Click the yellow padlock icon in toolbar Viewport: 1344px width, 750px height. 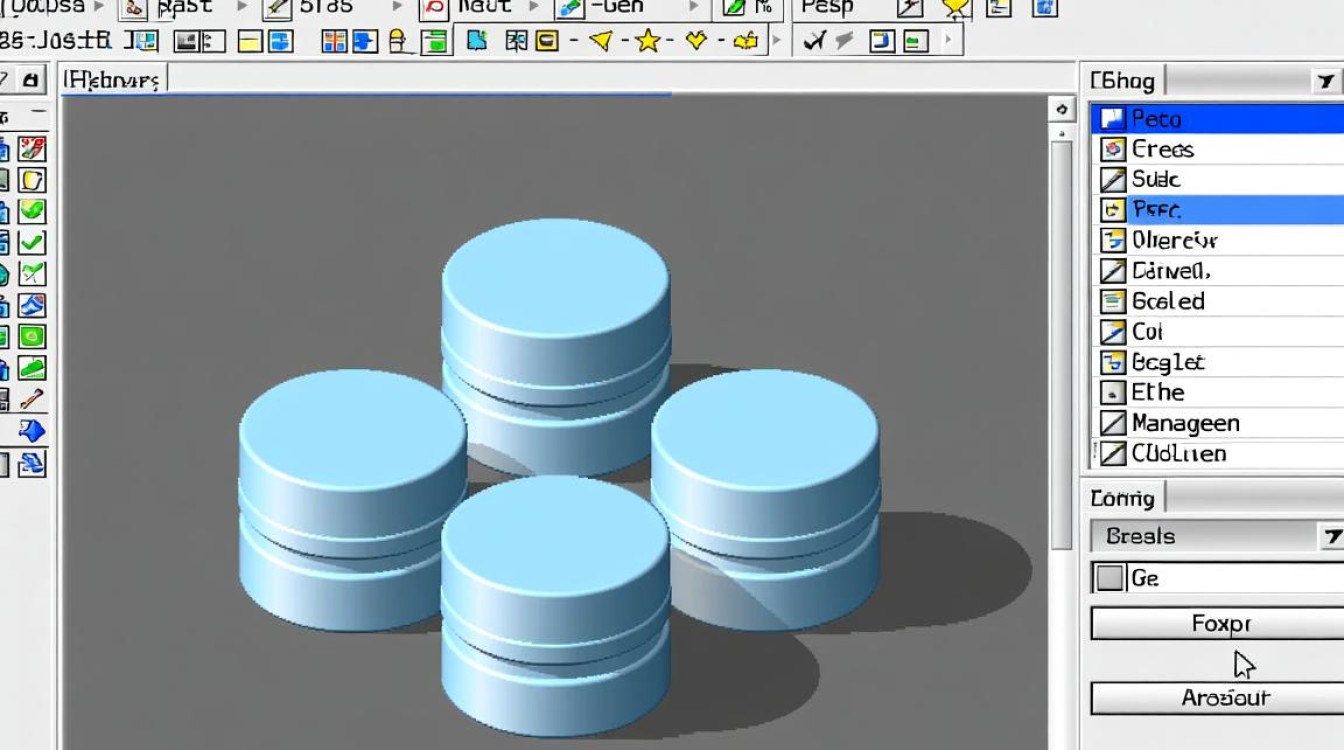pos(398,41)
